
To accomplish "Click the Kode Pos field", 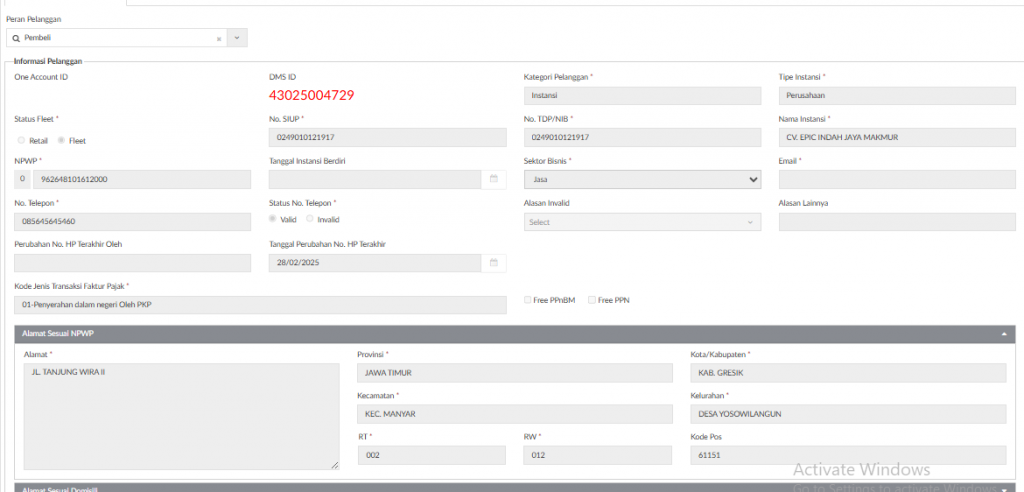I will [834, 455].
